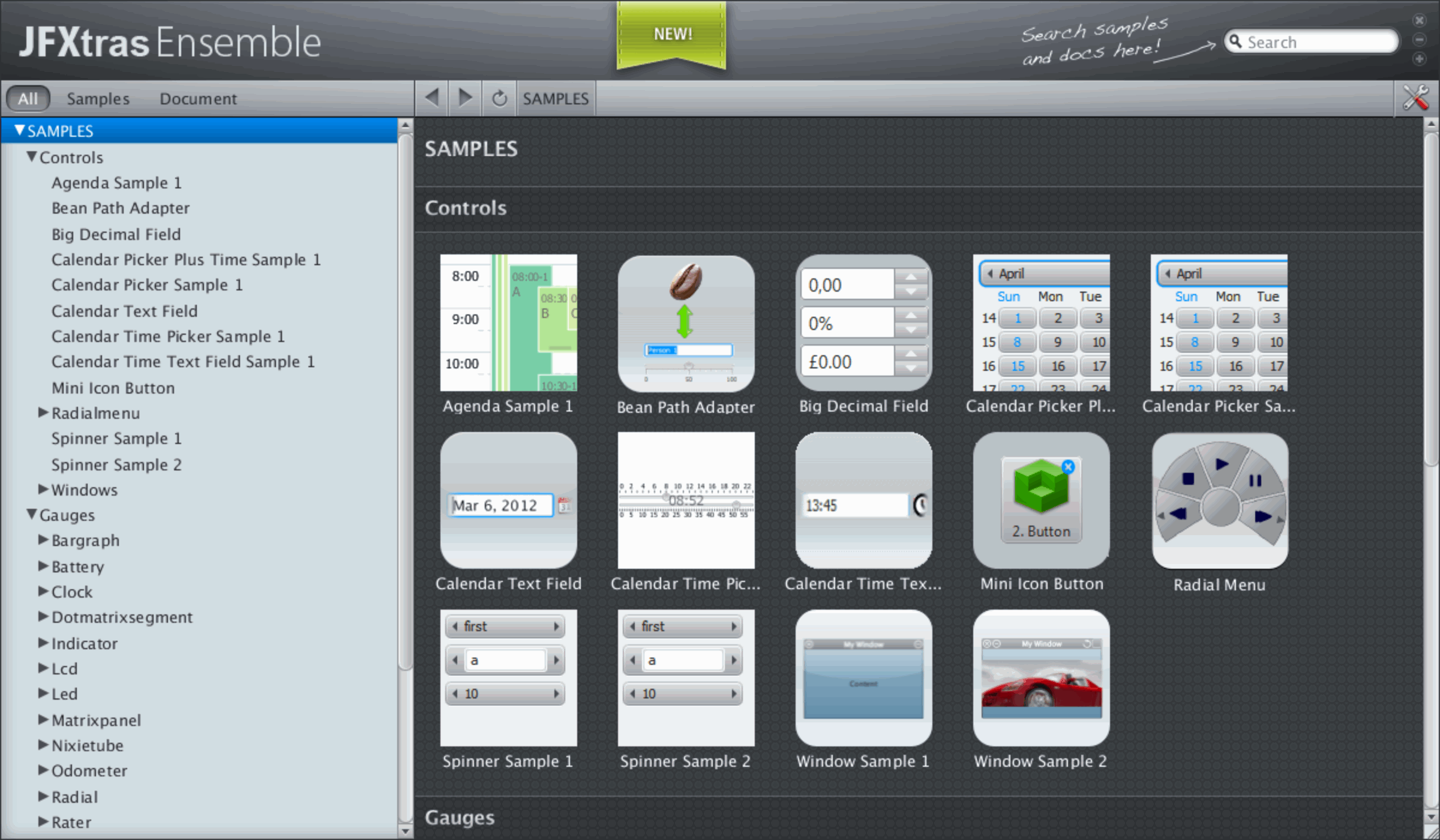Click the forward navigation arrow
Viewport: 1440px width, 840px height.
[464, 98]
